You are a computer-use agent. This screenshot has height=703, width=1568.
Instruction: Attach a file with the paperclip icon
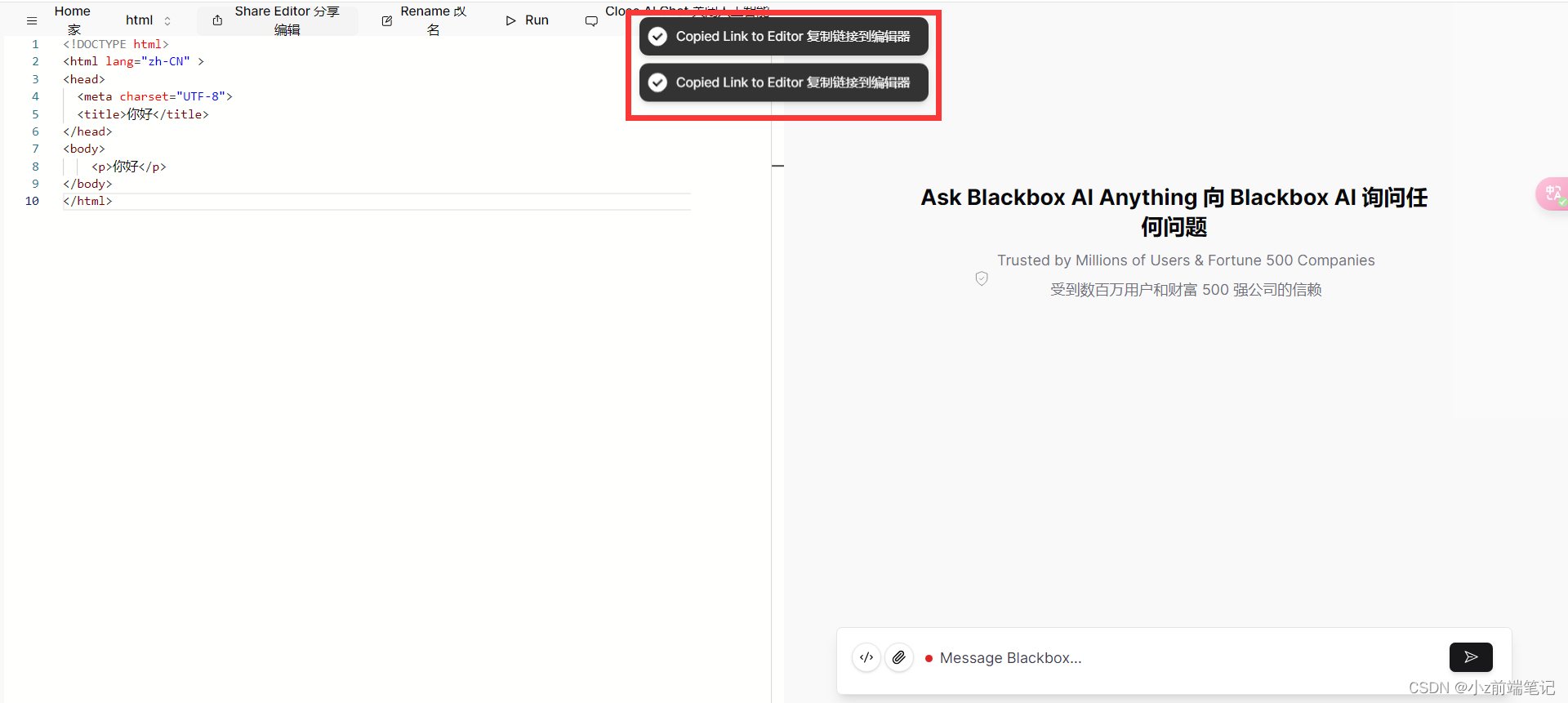[x=899, y=657]
